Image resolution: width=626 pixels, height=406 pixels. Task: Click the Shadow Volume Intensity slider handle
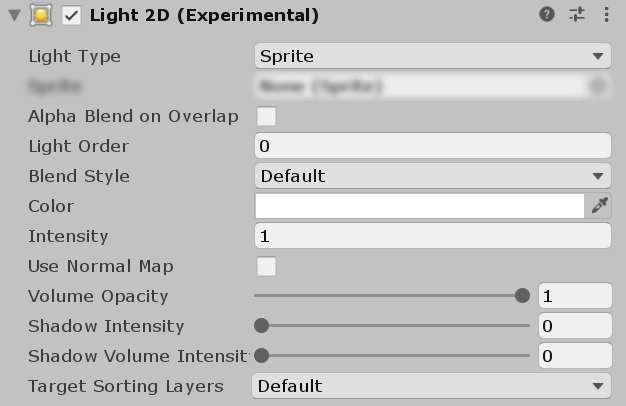click(262, 356)
